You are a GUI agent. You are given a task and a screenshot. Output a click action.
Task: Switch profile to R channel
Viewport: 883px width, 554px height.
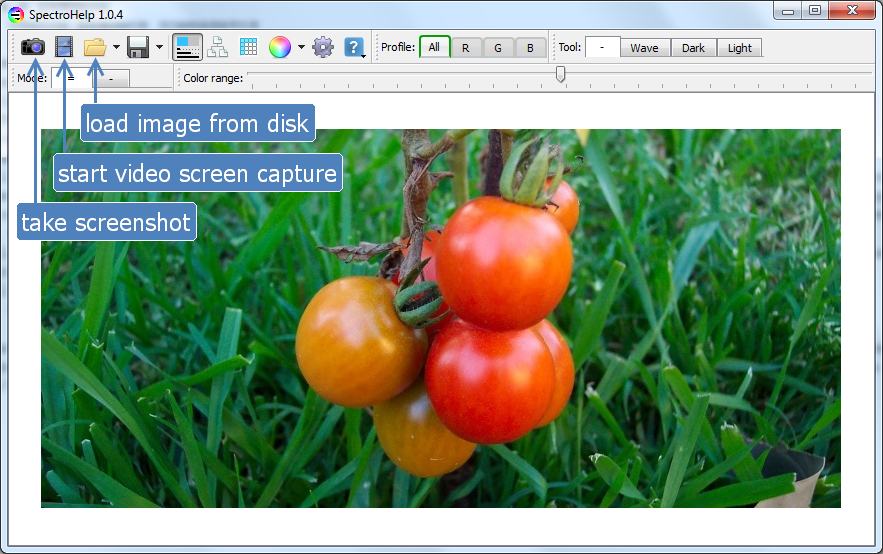tap(466, 48)
